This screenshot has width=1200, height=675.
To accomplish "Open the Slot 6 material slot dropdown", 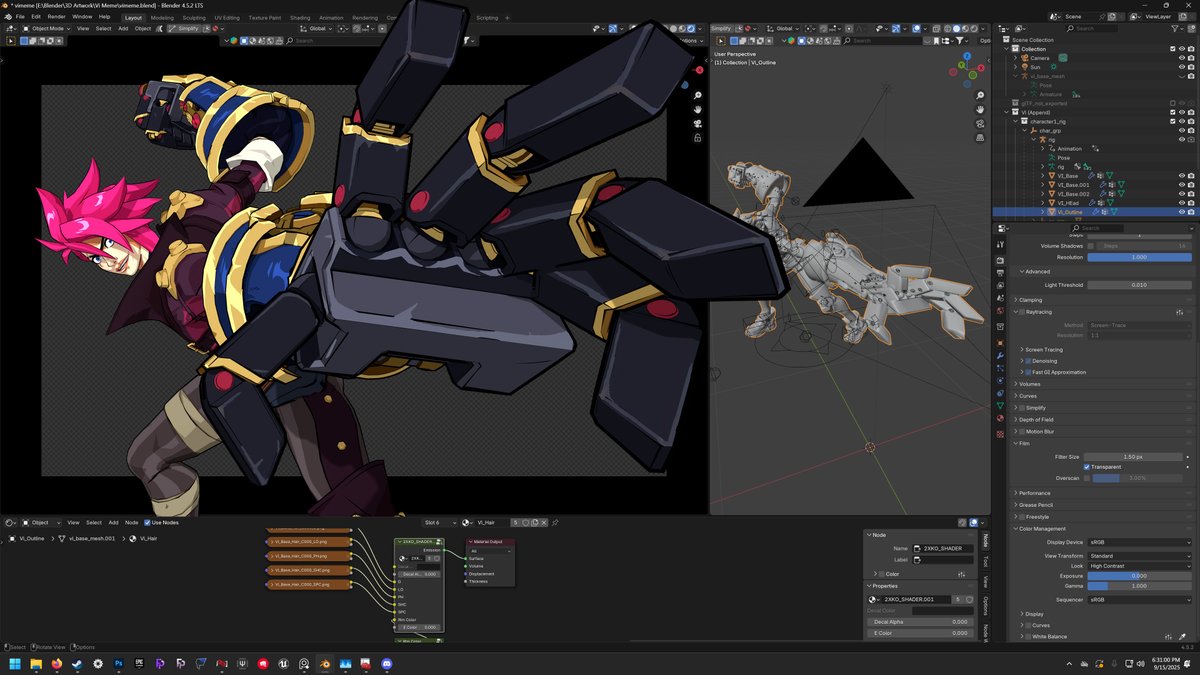I will coord(440,522).
